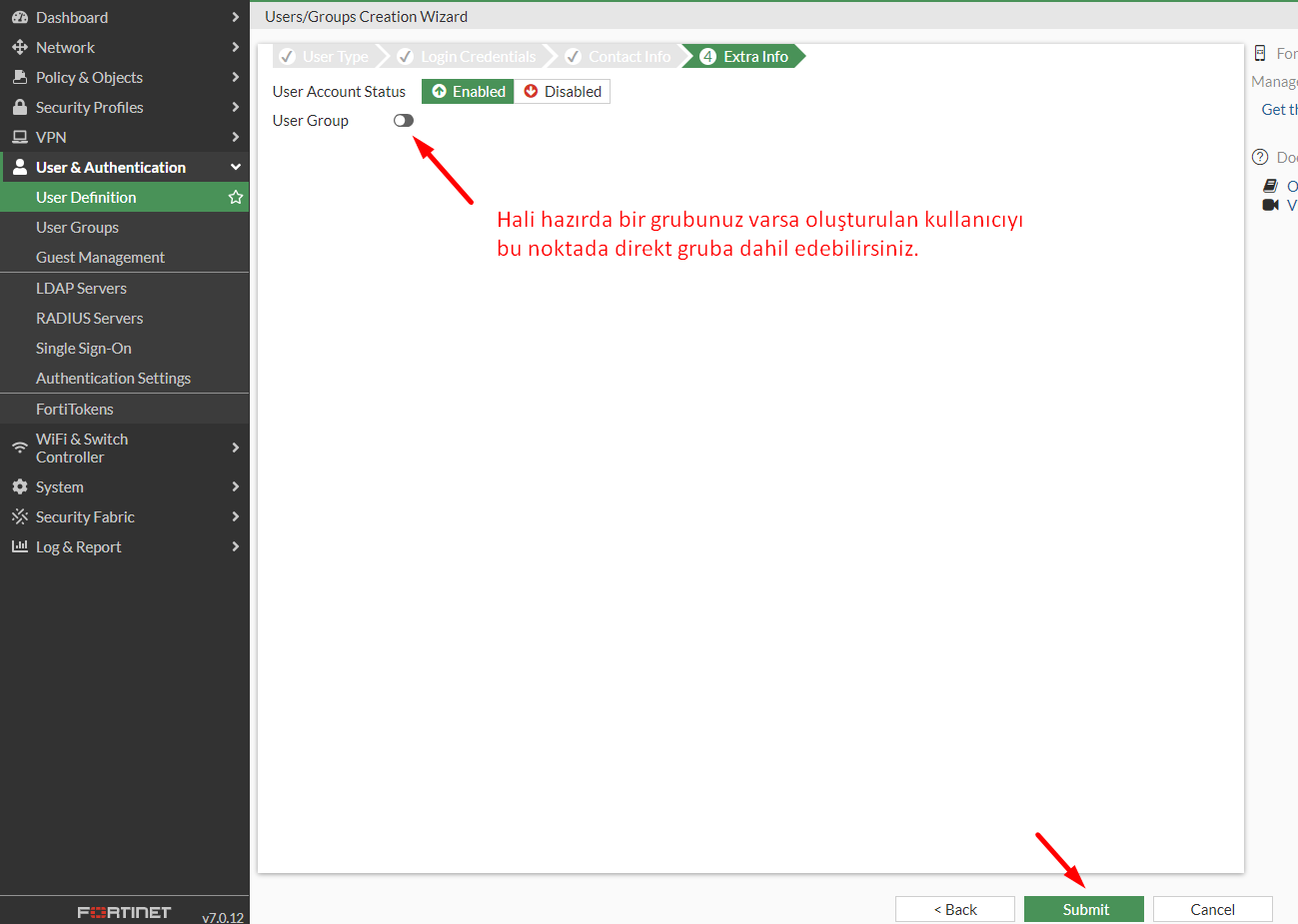Open the FortiTokens page
This screenshot has height=924, width=1298.
click(x=75, y=409)
